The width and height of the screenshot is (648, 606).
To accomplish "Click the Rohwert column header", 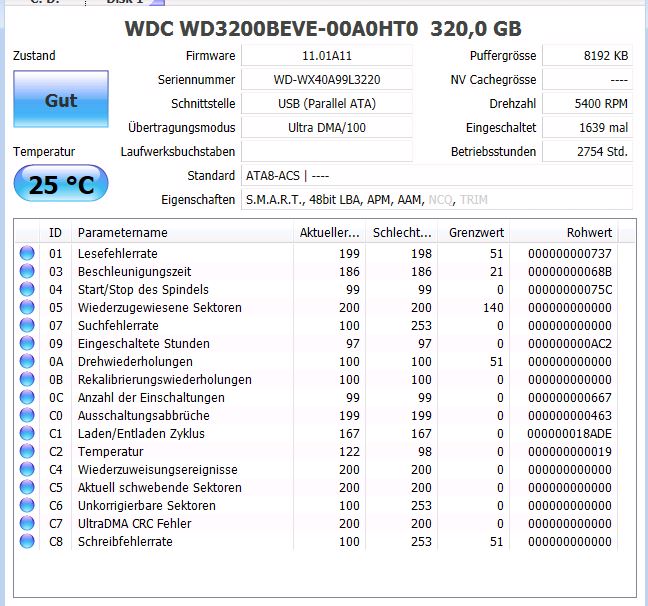I will 564,233.
